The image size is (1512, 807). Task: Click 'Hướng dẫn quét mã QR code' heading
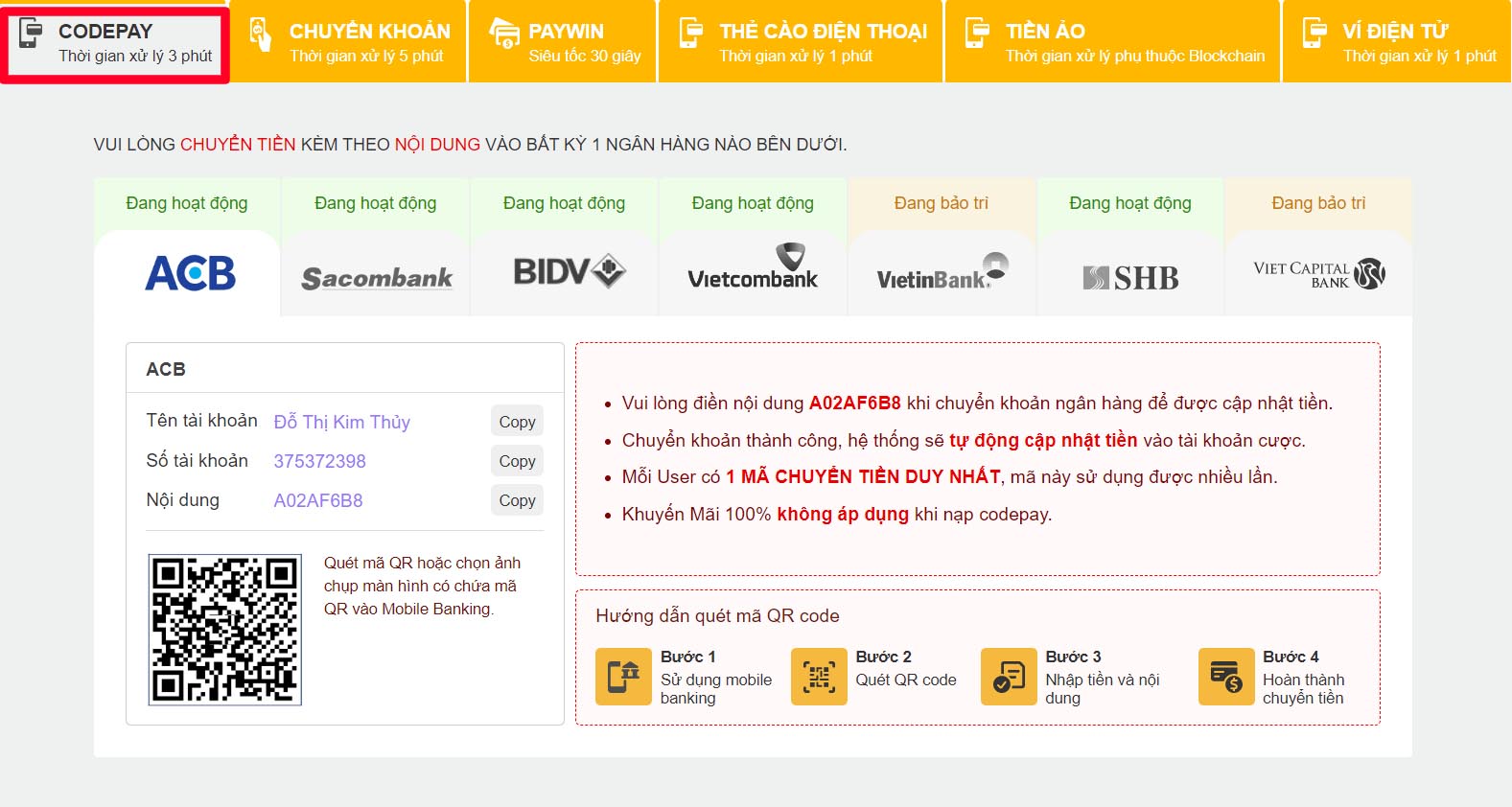[717, 615]
